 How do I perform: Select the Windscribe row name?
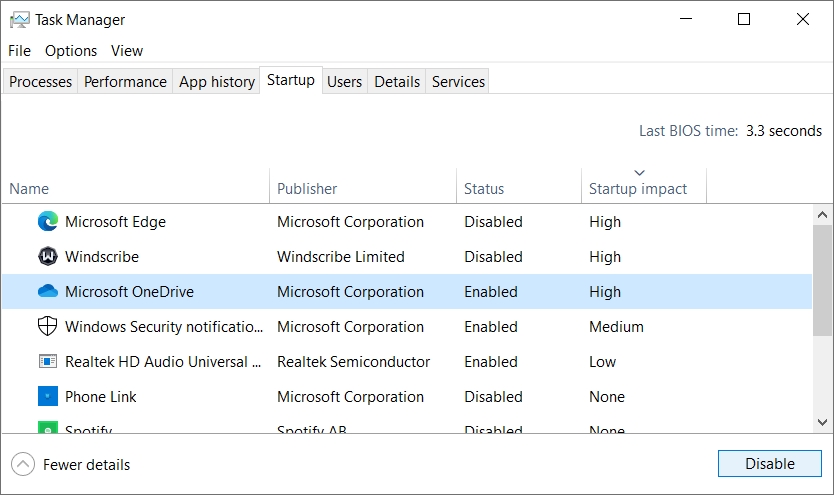pyautogui.click(x=102, y=257)
